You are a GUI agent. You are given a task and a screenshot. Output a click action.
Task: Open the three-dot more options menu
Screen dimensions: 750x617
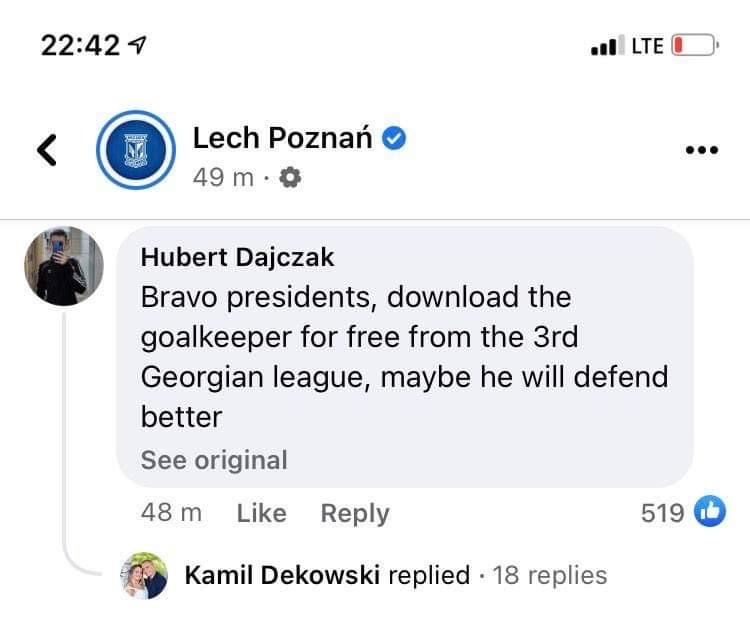coord(702,150)
